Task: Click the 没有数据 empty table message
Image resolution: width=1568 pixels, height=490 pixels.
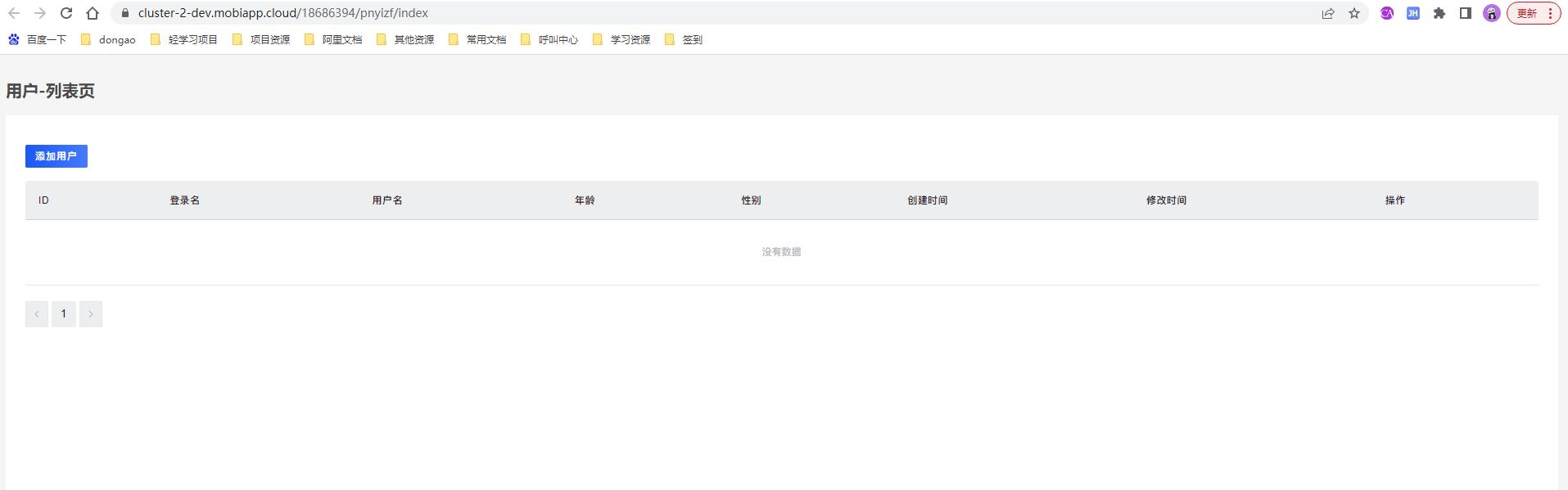Action: (782, 252)
